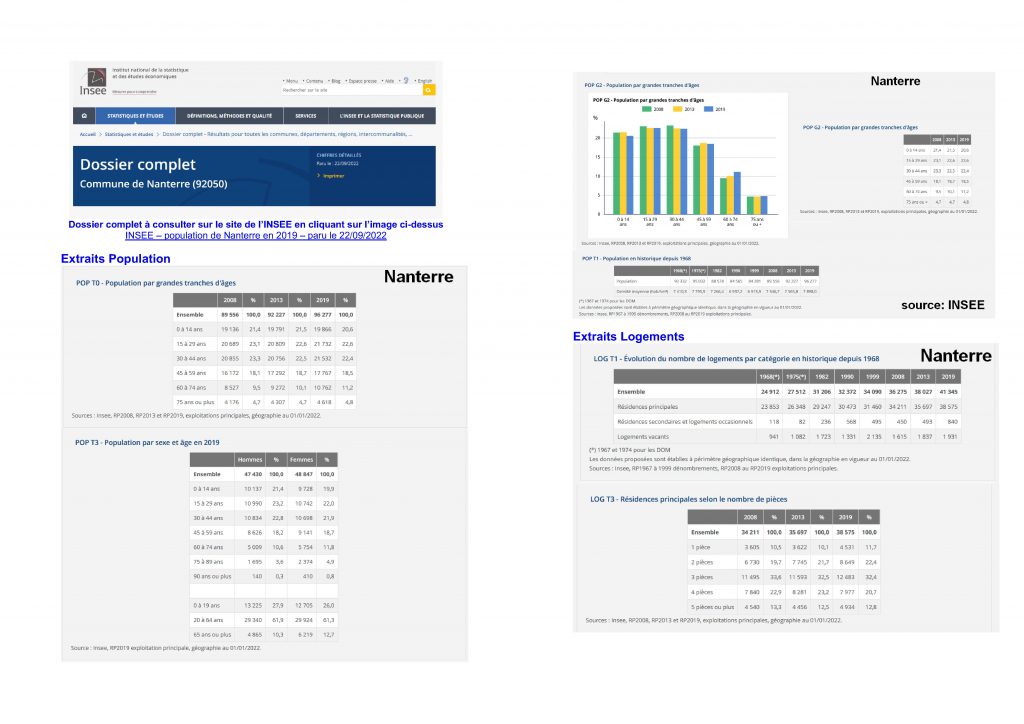Click the accessibility icon beside Aide
Screen dimensions: 1024x724
[405, 80]
